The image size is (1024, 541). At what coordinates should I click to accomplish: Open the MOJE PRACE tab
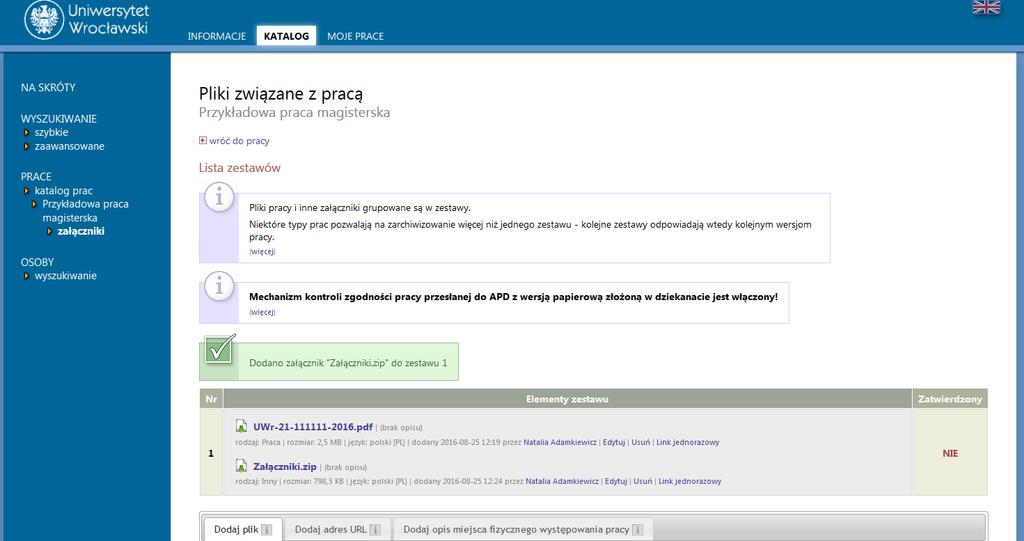pos(355,37)
